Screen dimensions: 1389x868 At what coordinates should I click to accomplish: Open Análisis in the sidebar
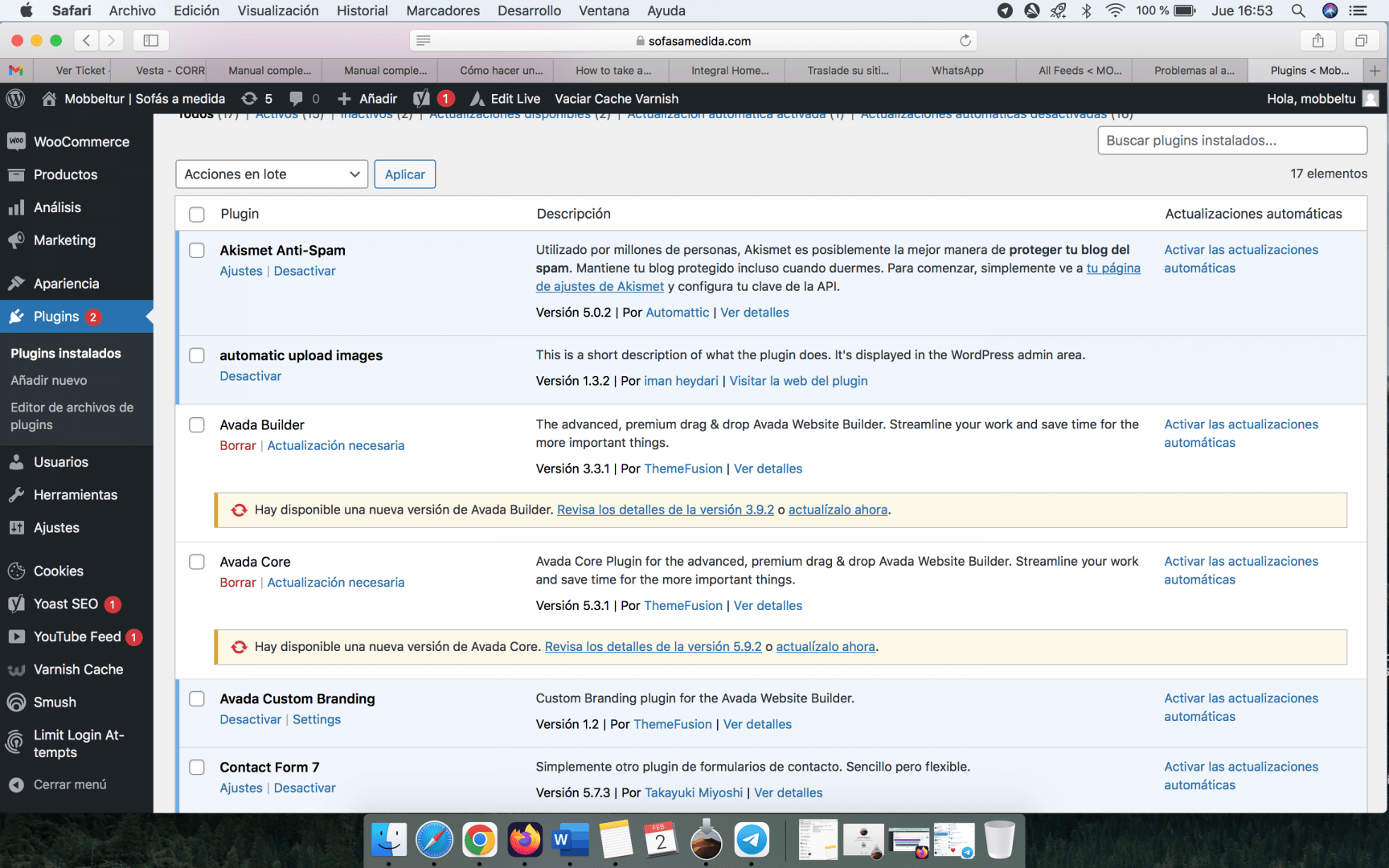coord(76,207)
